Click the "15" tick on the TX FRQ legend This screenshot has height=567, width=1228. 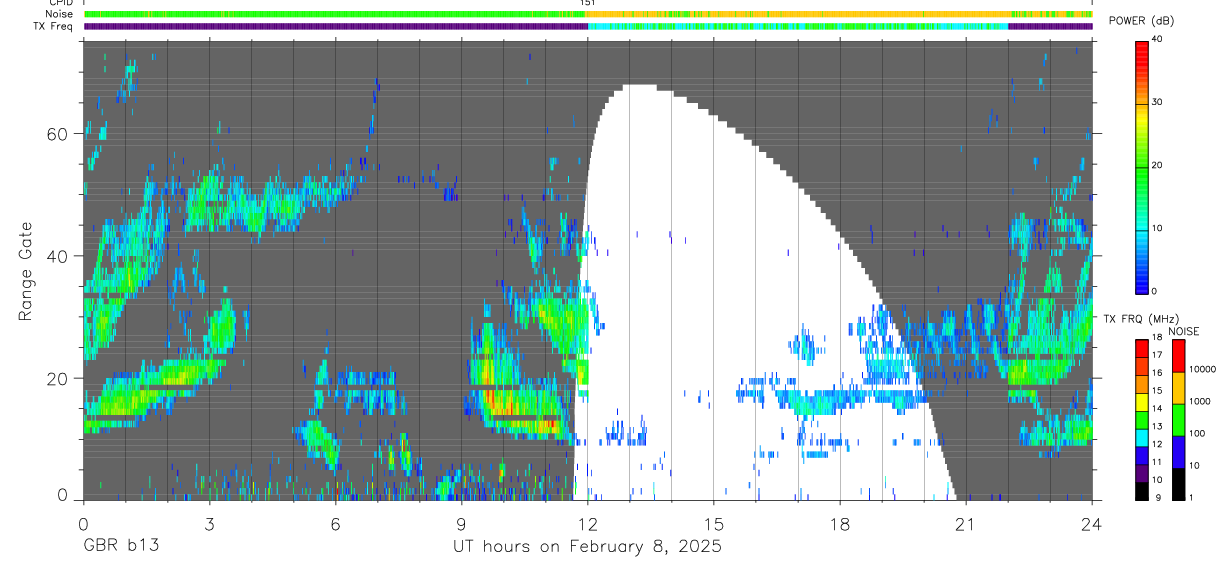[x=1159, y=391]
